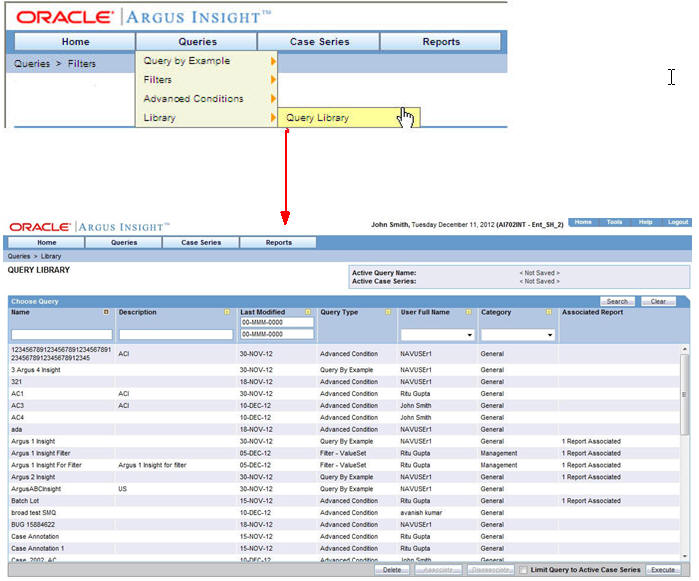
Task: Select query row '3 Argus 4 Insight'
Action: coord(344,370)
